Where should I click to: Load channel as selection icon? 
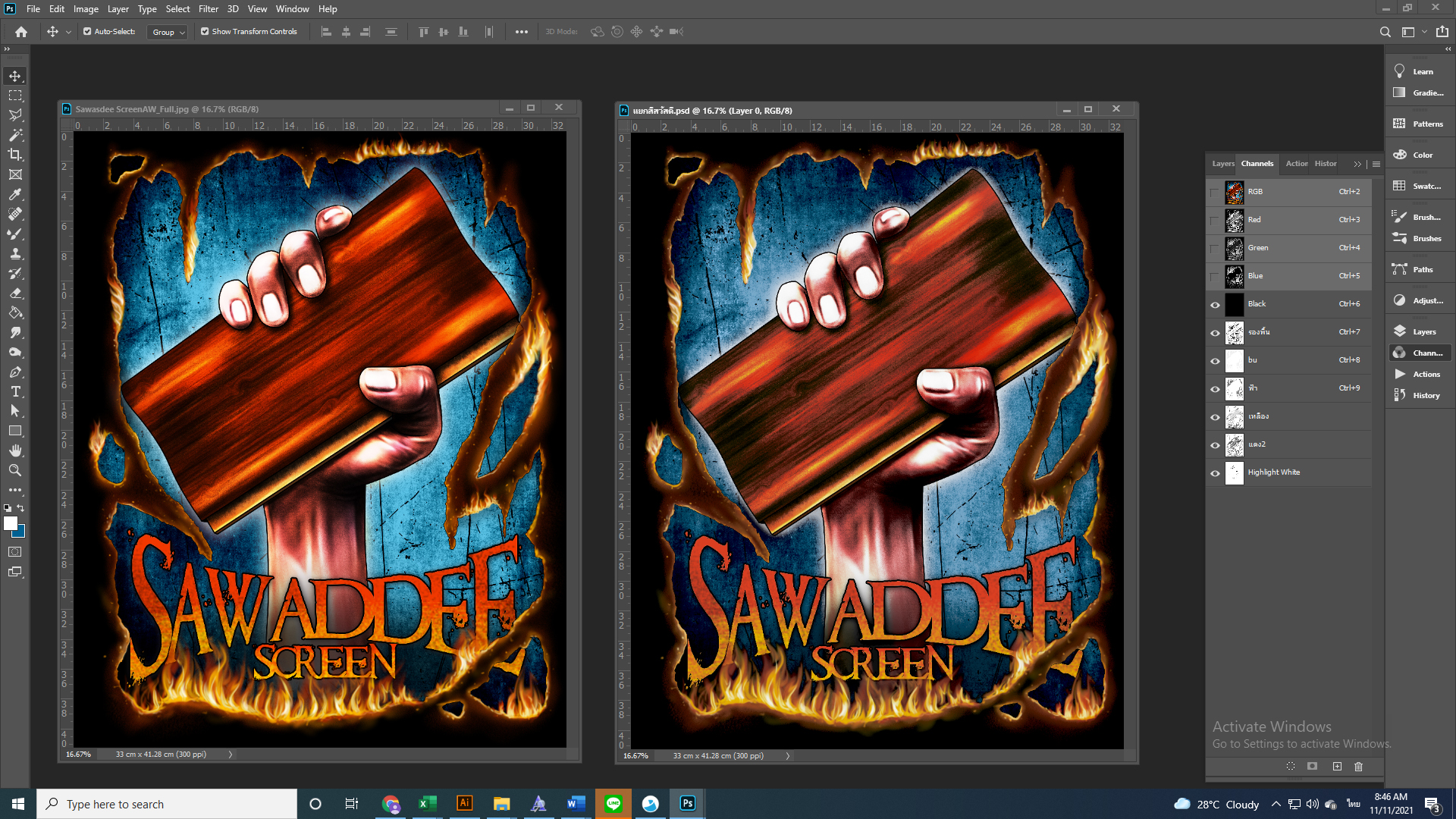click(1291, 766)
